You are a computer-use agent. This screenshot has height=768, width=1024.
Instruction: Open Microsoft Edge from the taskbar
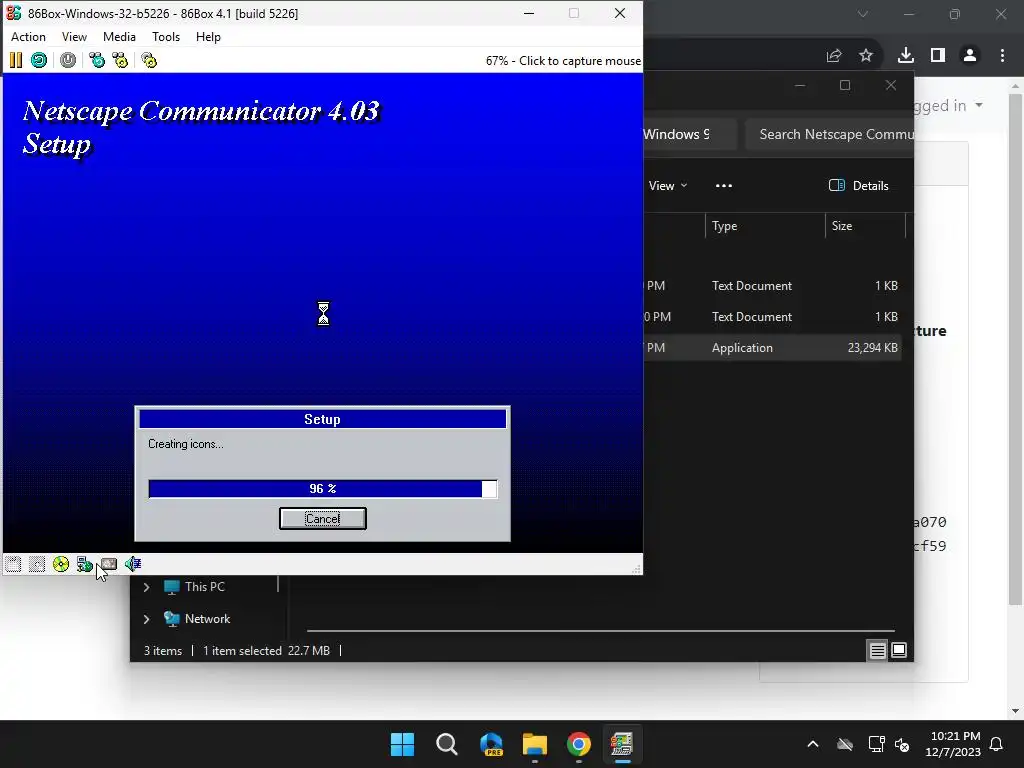tap(491, 744)
